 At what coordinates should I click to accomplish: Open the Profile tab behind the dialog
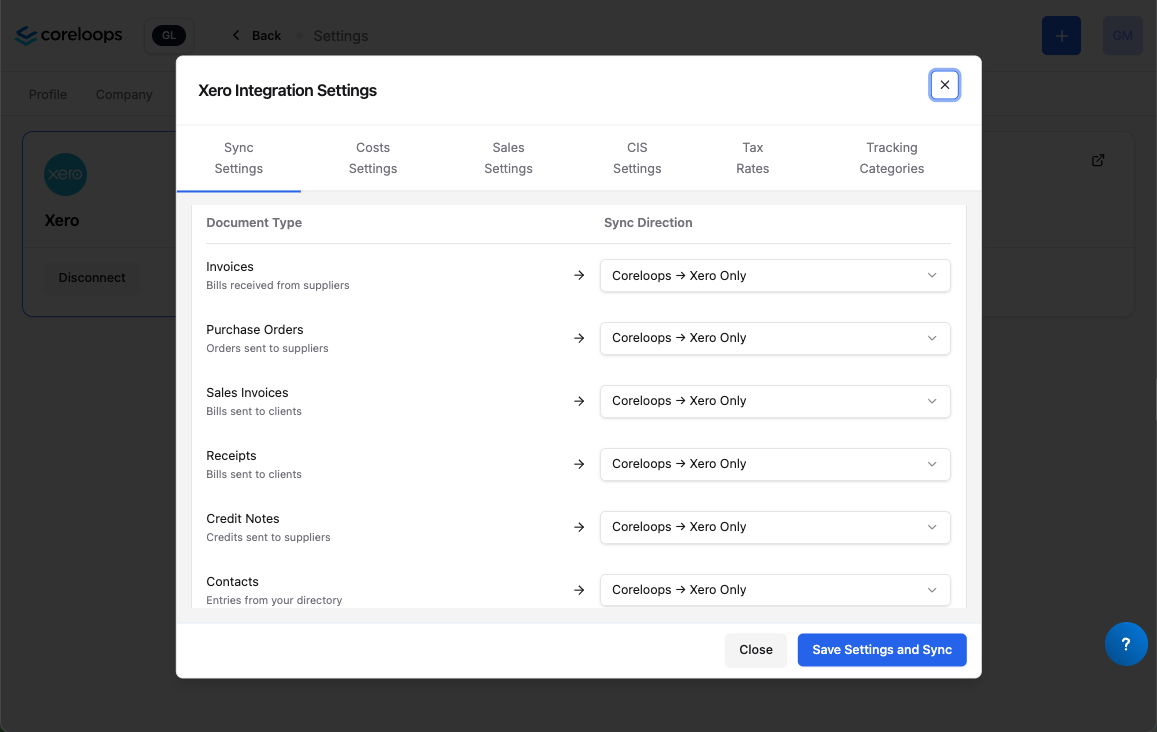[x=48, y=94]
